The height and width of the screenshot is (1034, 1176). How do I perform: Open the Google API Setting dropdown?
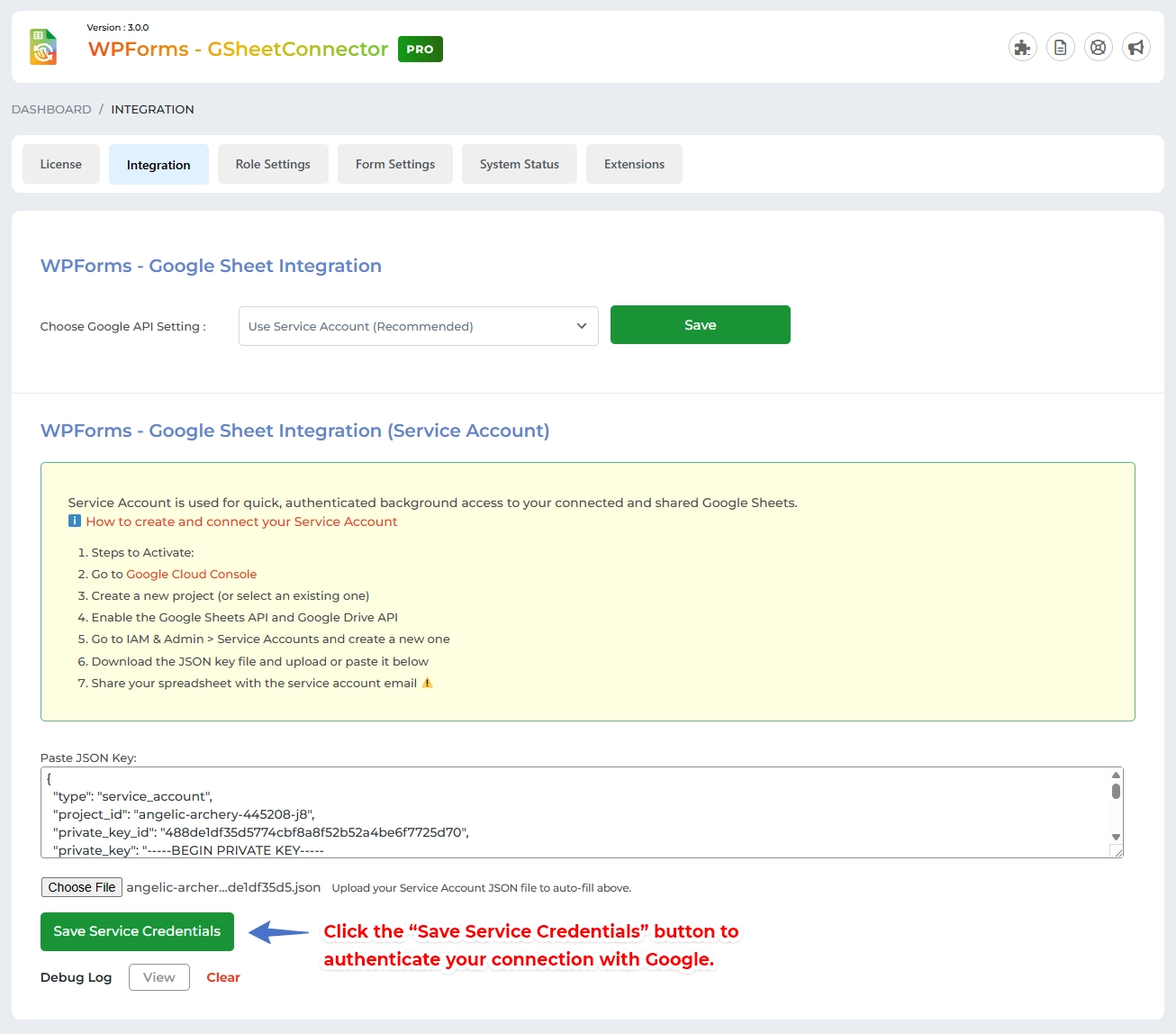[418, 326]
